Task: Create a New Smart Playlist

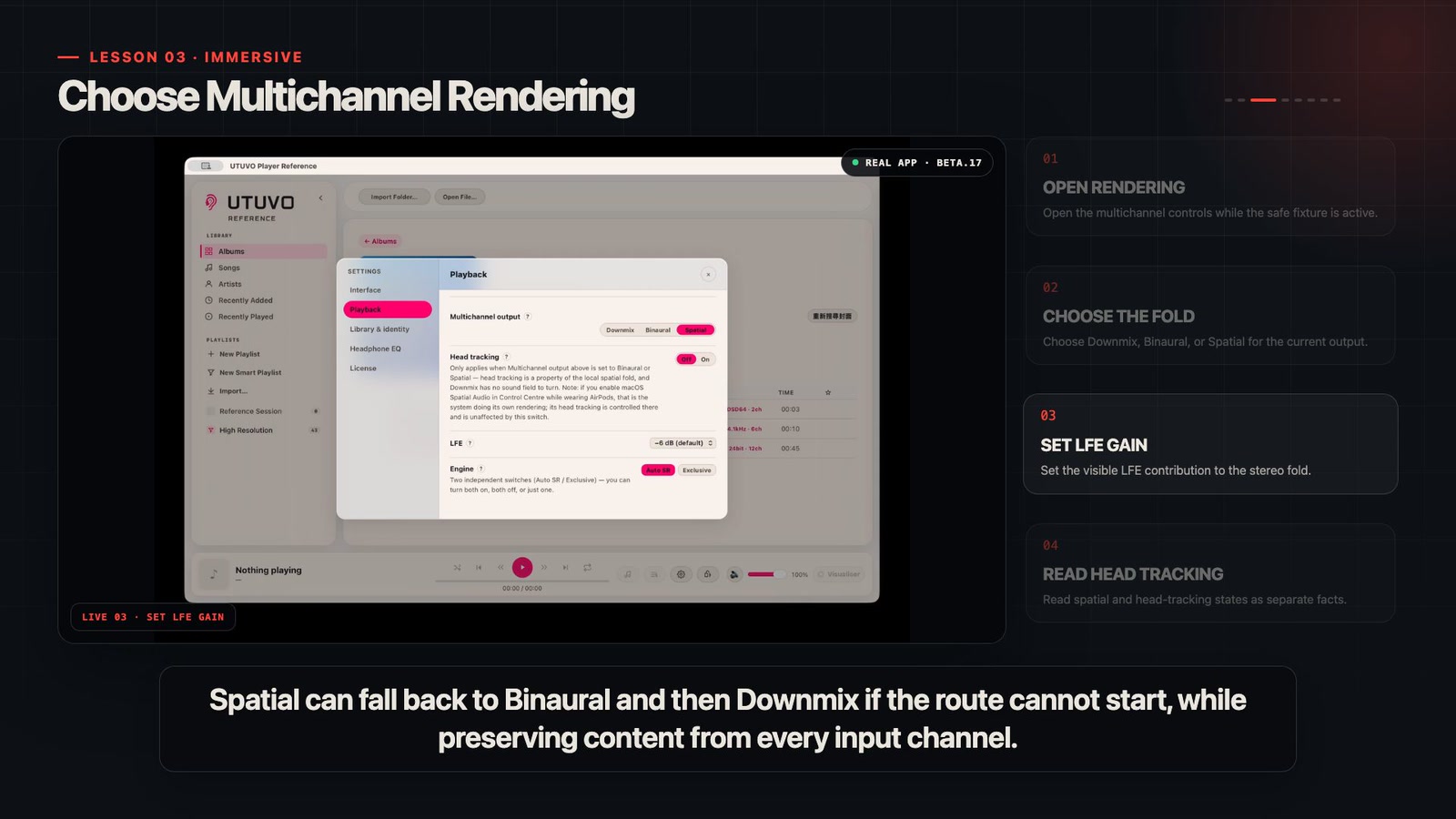Action: (x=264, y=372)
